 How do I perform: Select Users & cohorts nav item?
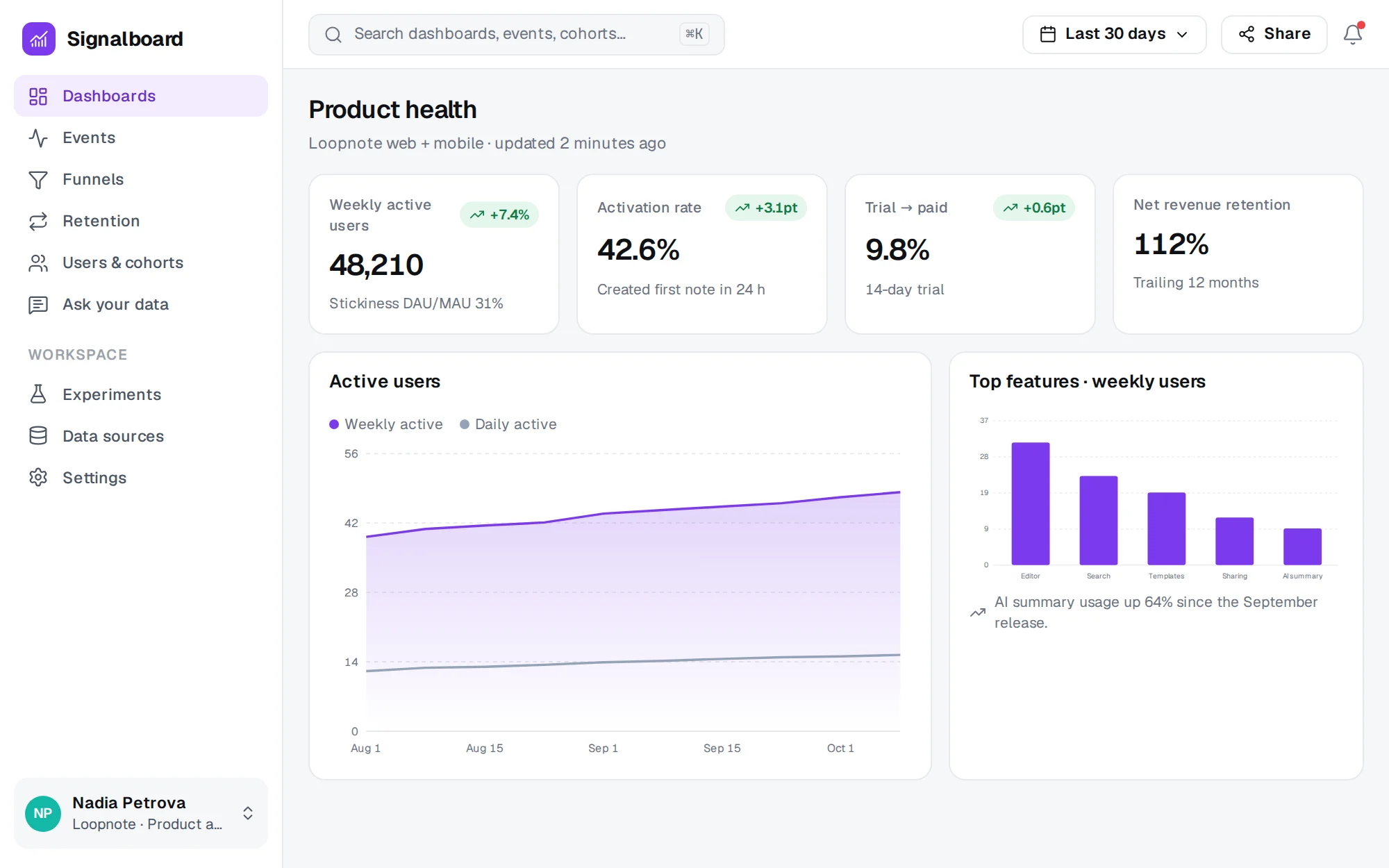tap(141, 262)
